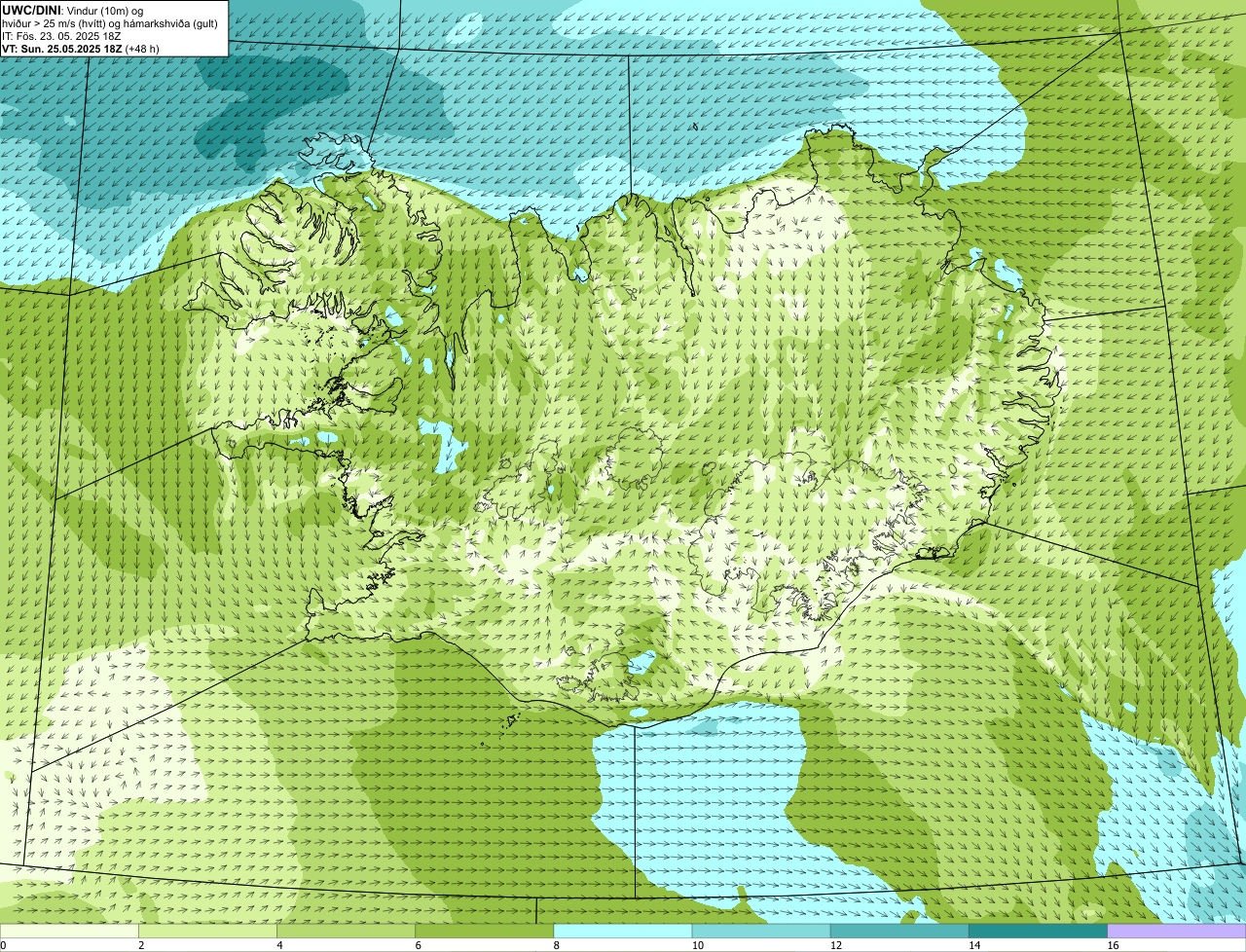Click the 'hviður > 25 m/s (hvítt)' description line

(x=110, y=23)
